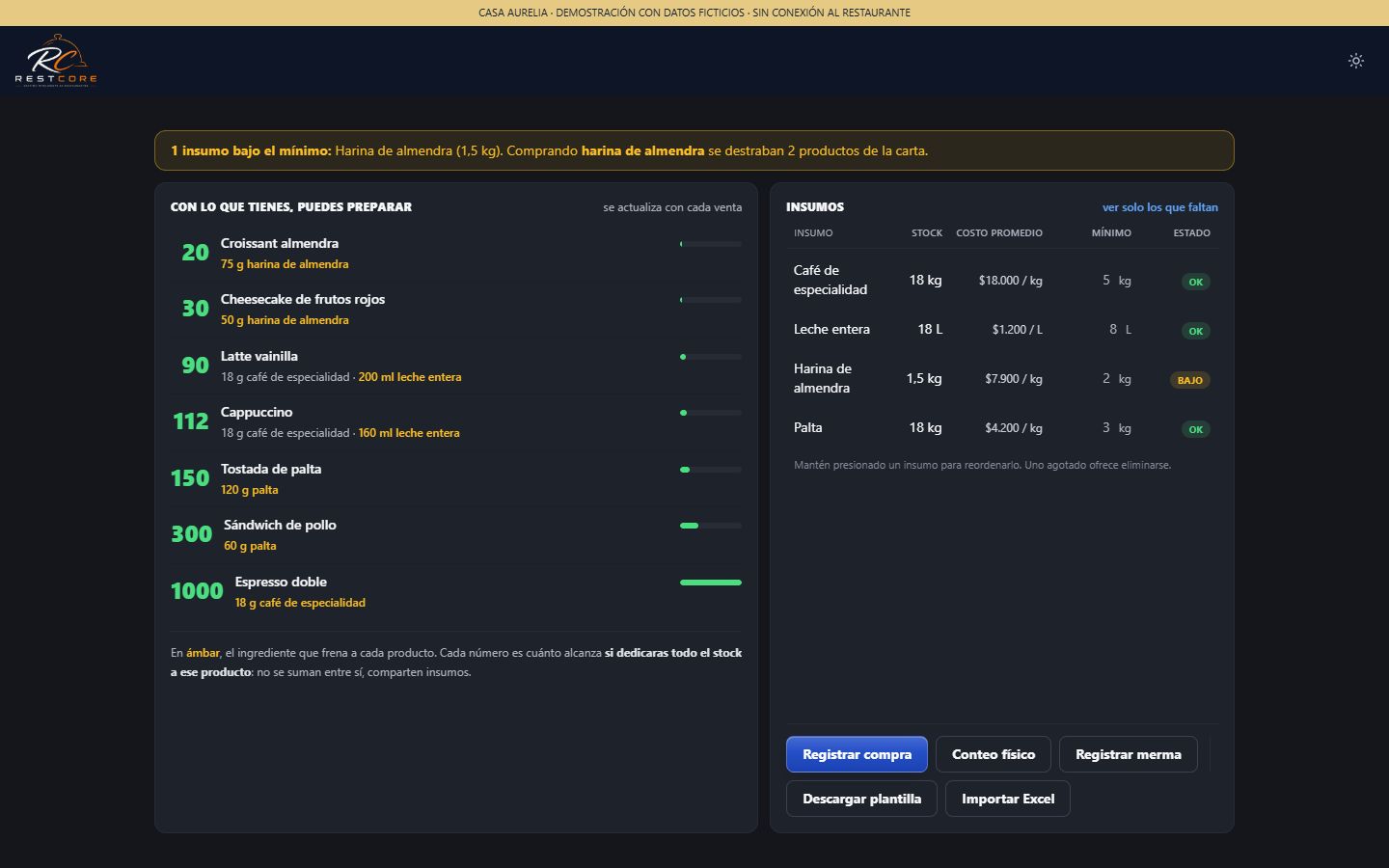1389x868 pixels.
Task: Select Registrar merma
Action: coord(1129,754)
